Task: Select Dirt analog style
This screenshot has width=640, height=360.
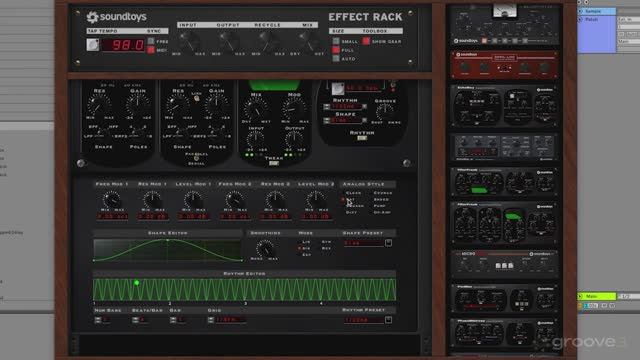Action: pos(351,213)
